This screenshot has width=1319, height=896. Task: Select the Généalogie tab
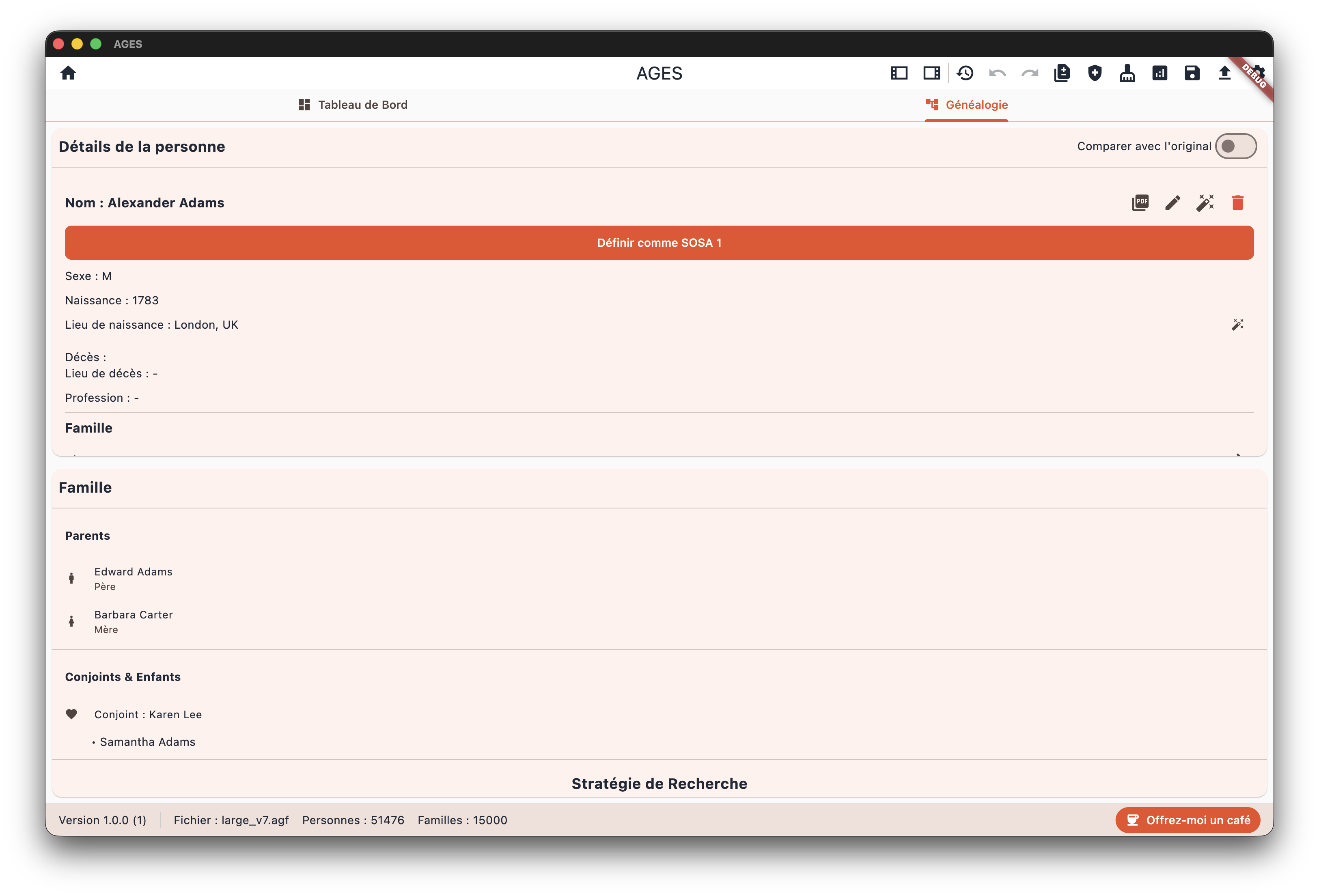[967, 105]
